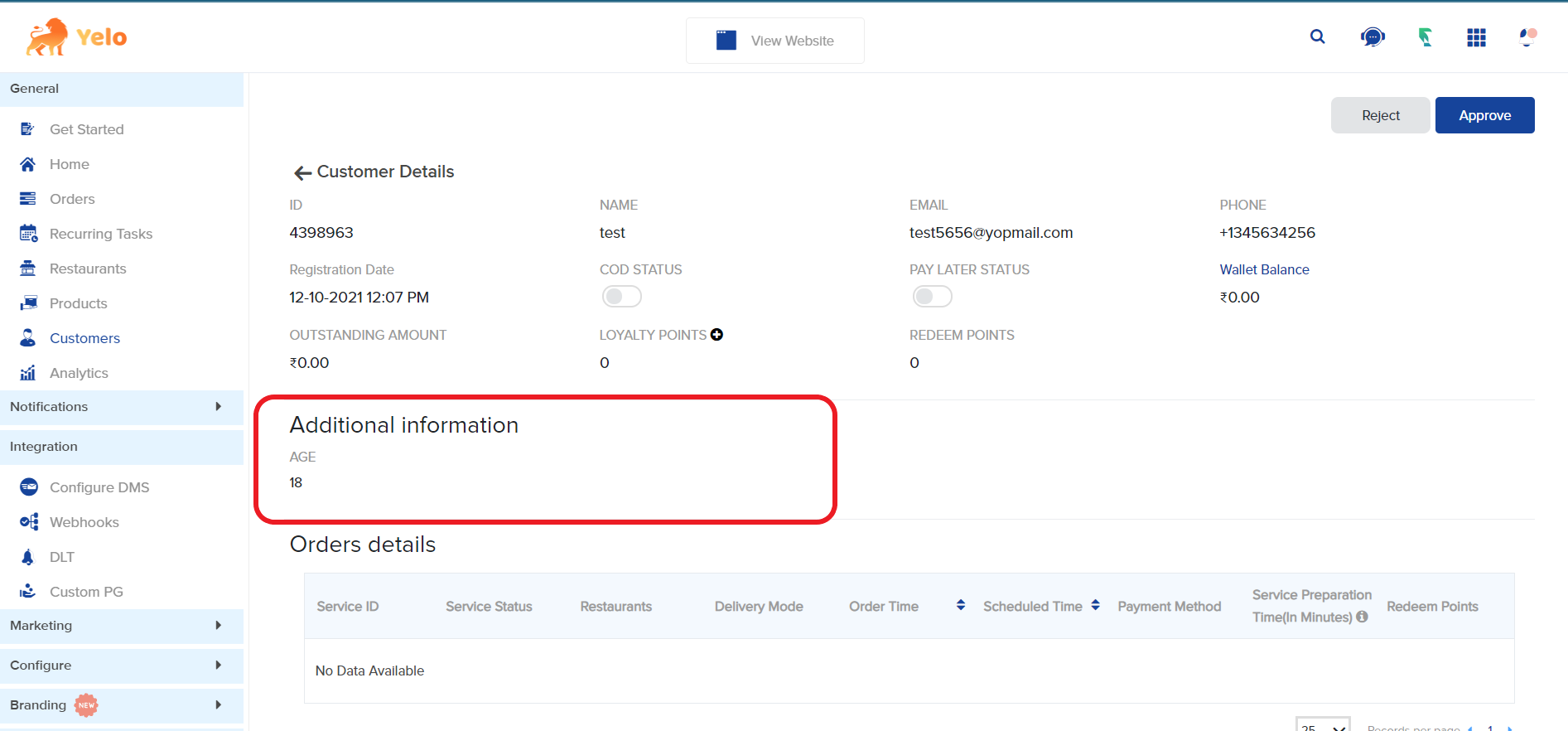
Task: Click the search magnifier icon
Action: [x=1317, y=37]
